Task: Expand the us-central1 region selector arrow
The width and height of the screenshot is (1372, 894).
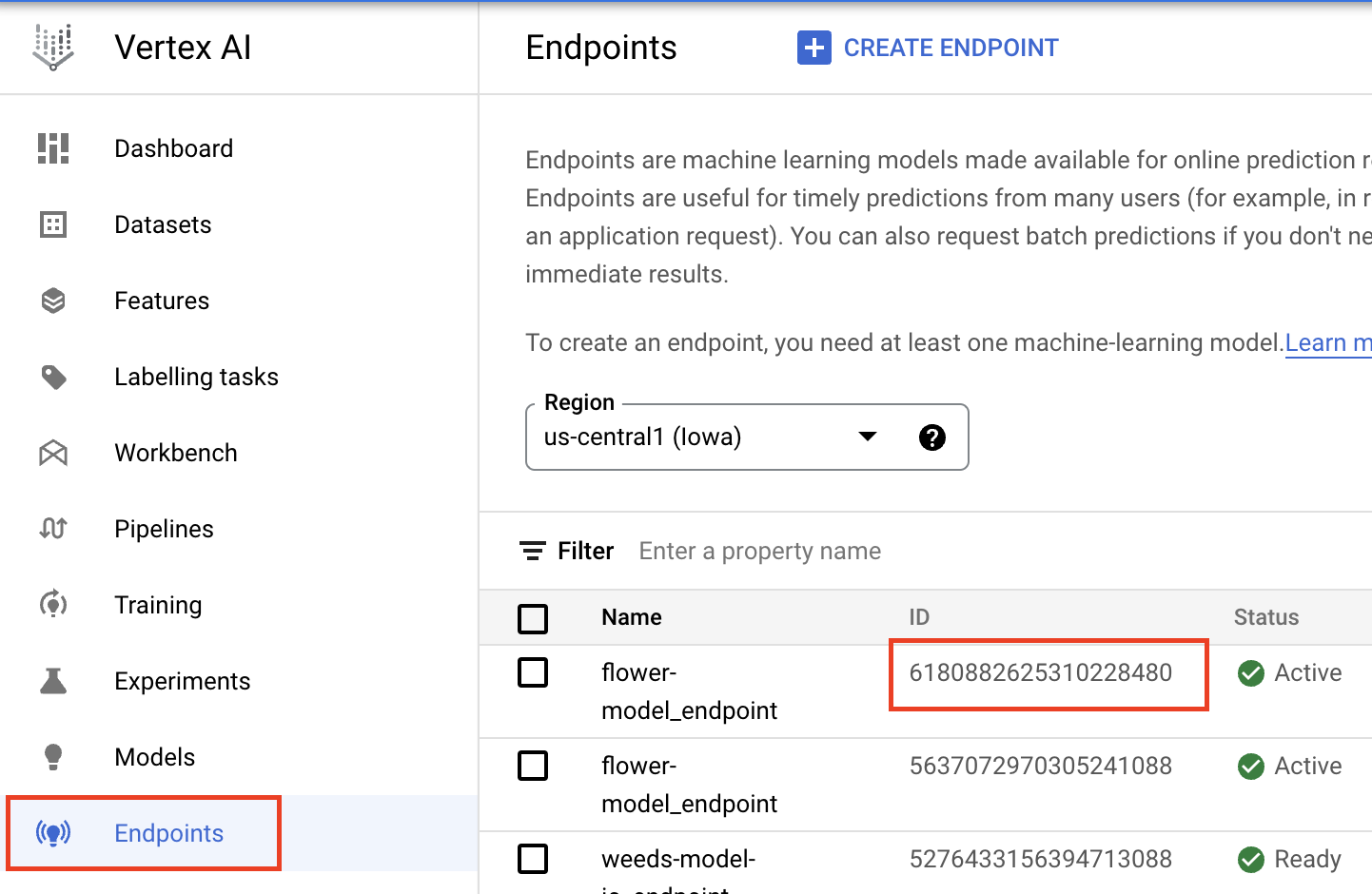Action: [x=867, y=437]
